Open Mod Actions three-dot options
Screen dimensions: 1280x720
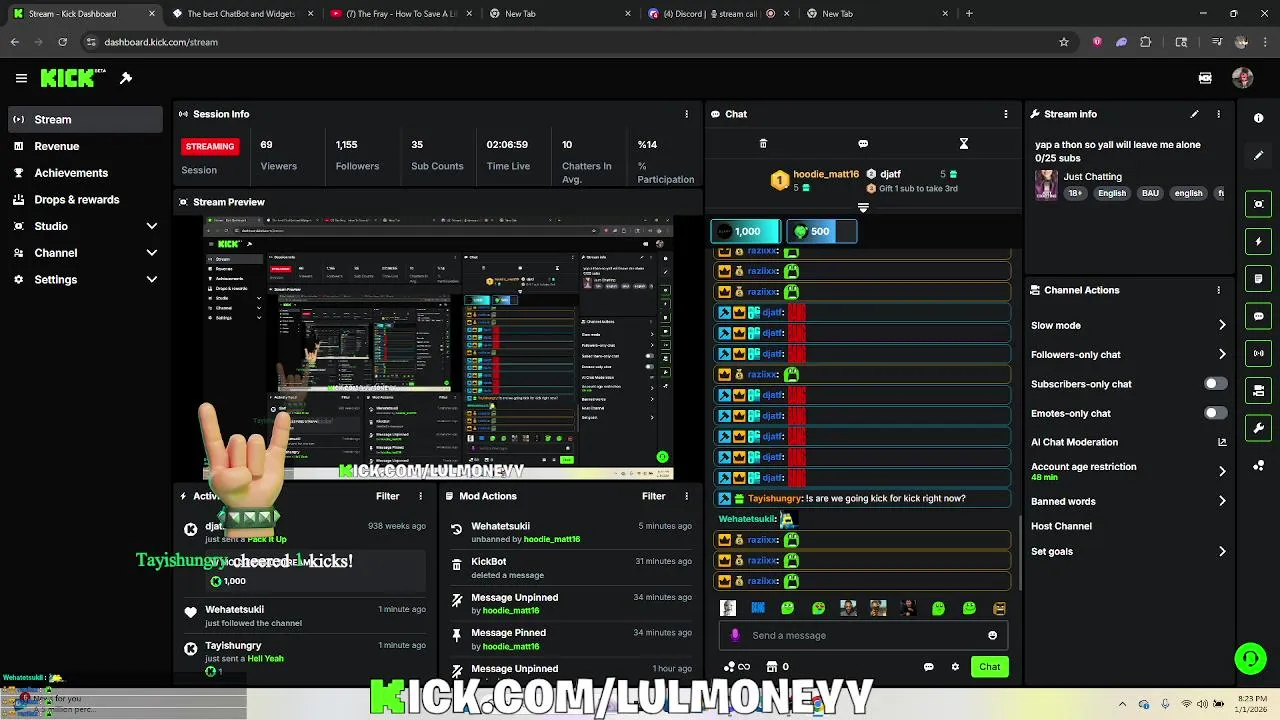coord(686,496)
